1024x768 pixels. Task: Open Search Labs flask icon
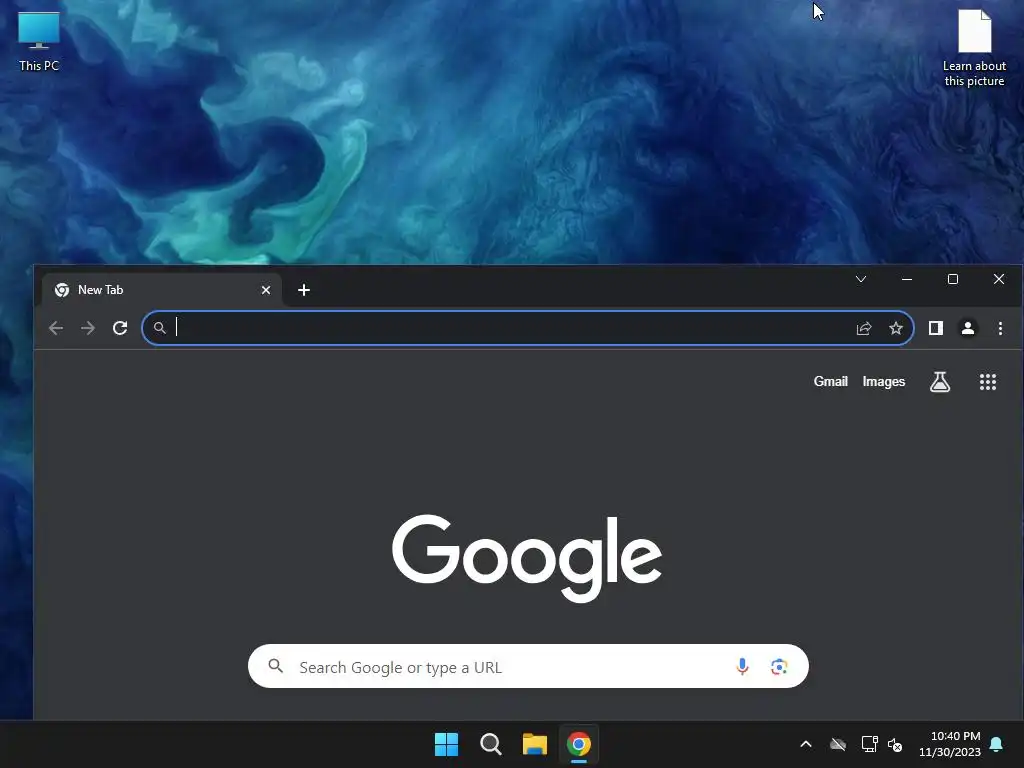pyautogui.click(x=940, y=381)
